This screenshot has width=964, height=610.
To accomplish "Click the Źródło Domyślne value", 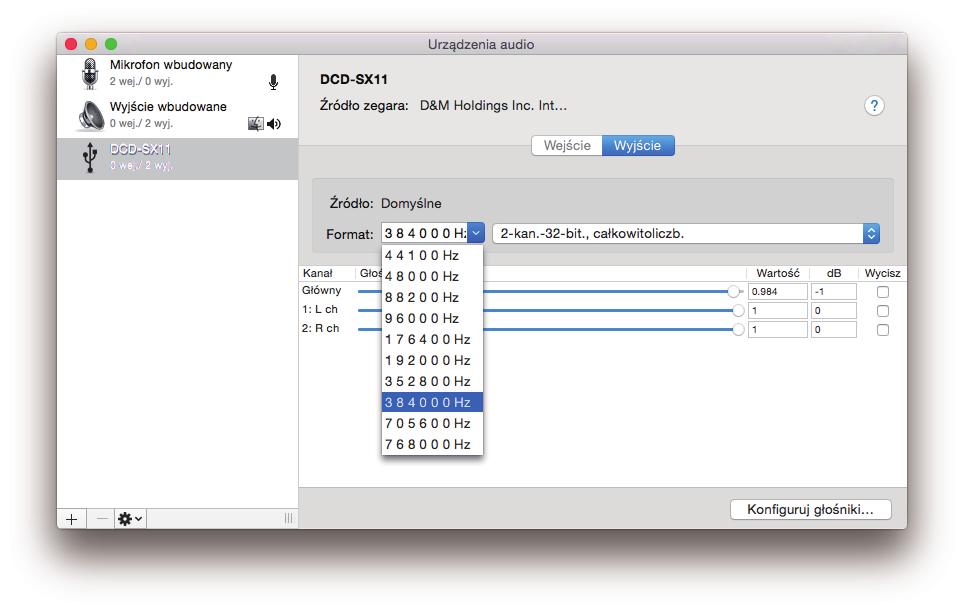I will pos(411,204).
